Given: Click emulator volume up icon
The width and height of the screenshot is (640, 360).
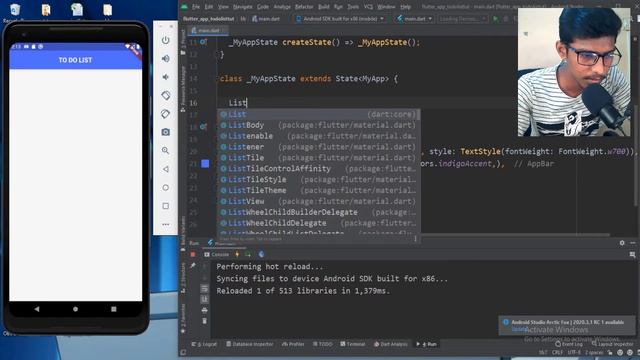Looking at the screenshot, I should [x=165, y=58].
